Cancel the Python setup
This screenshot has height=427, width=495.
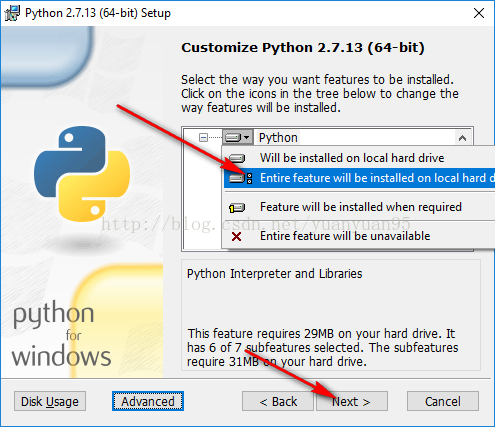click(443, 401)
